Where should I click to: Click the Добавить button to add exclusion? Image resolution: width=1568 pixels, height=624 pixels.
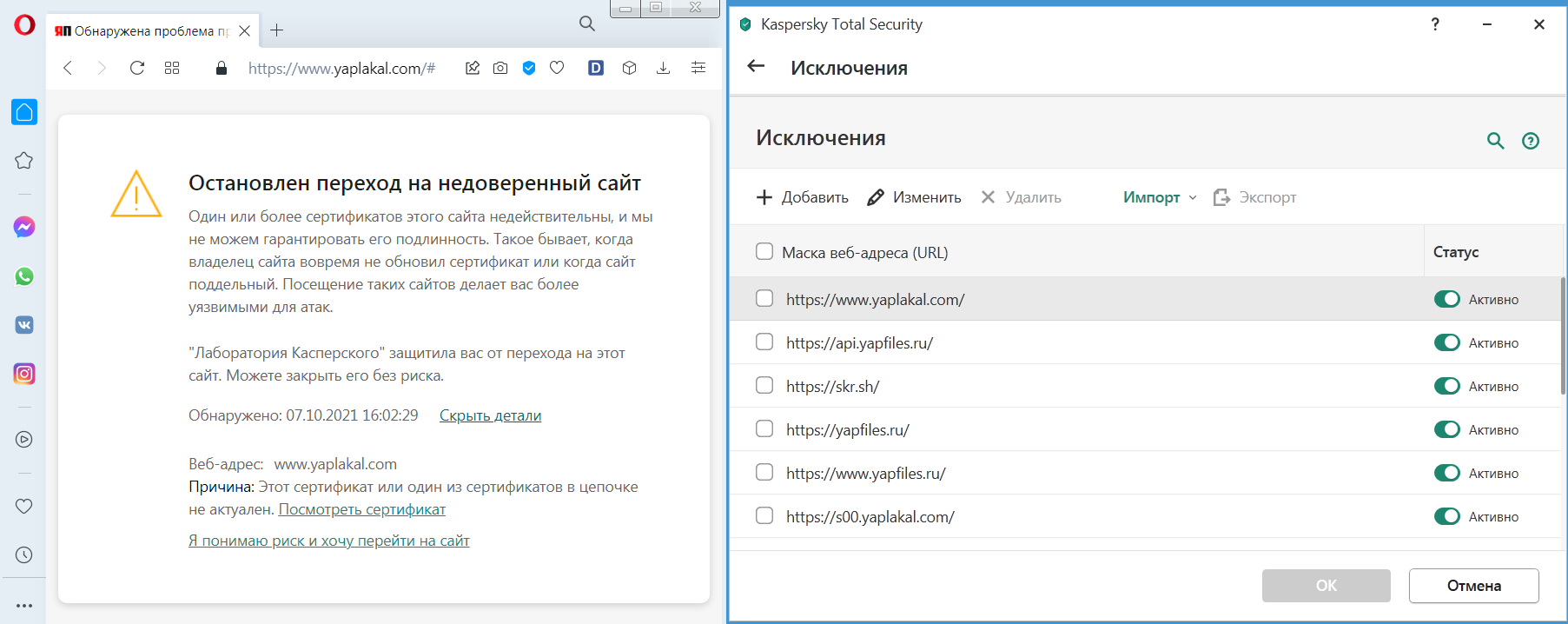coord(803,197)
